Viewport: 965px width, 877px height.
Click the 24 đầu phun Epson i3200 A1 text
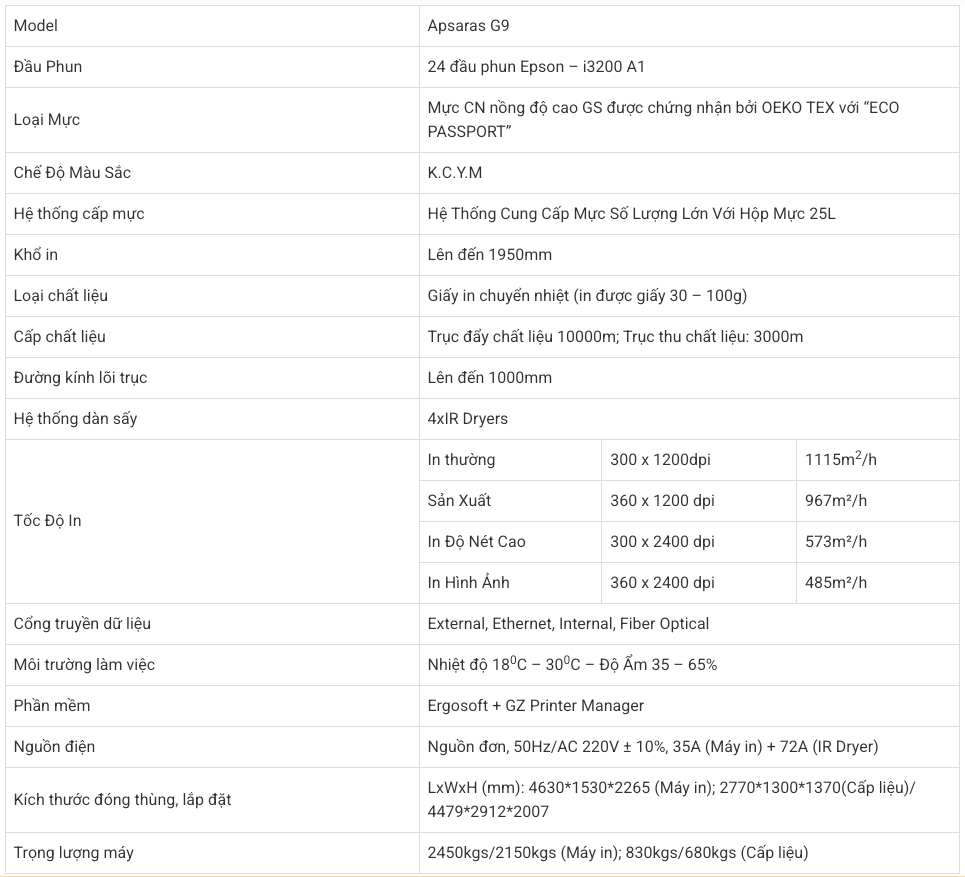[536, 66]
